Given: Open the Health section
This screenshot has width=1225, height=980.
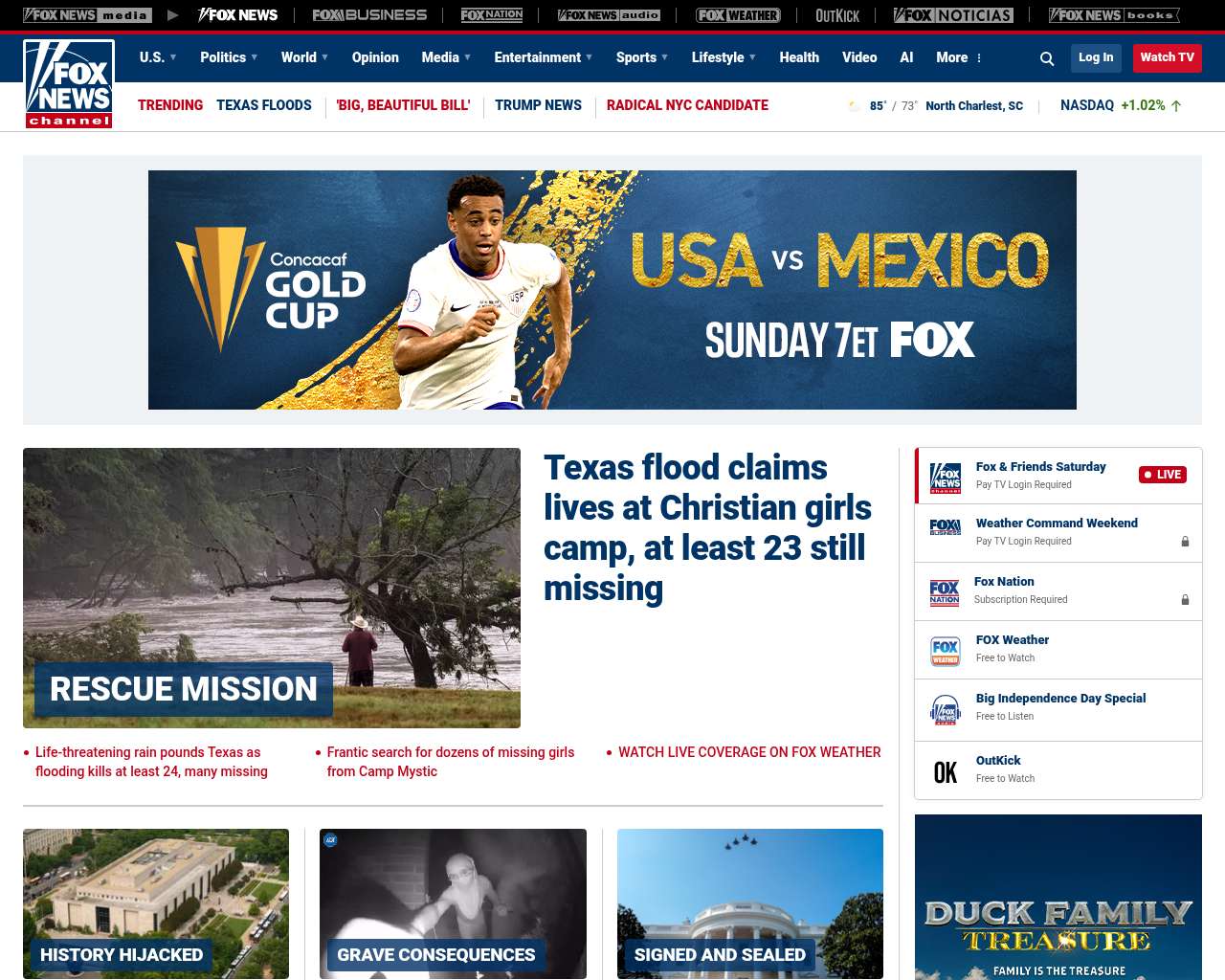Looking at the screenshot, I should click(799, 57).
